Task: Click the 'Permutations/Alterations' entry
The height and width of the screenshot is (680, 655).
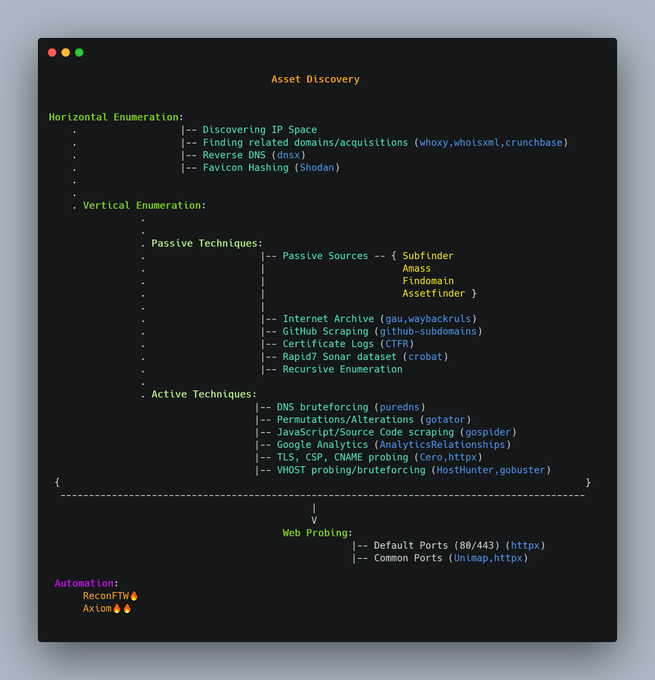Action: 345,420
